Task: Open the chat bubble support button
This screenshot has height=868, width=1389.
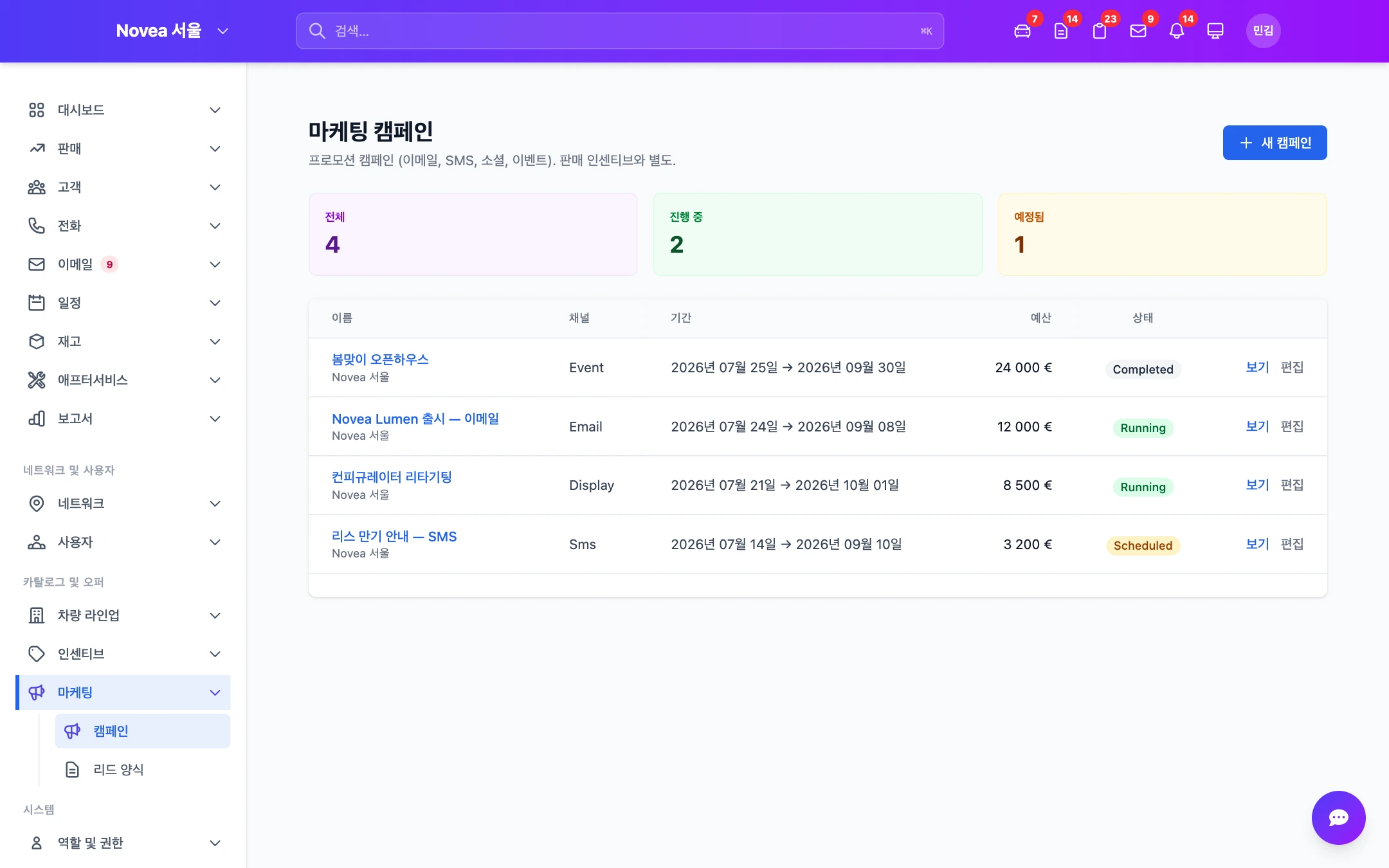Action: coord(1338,817)
